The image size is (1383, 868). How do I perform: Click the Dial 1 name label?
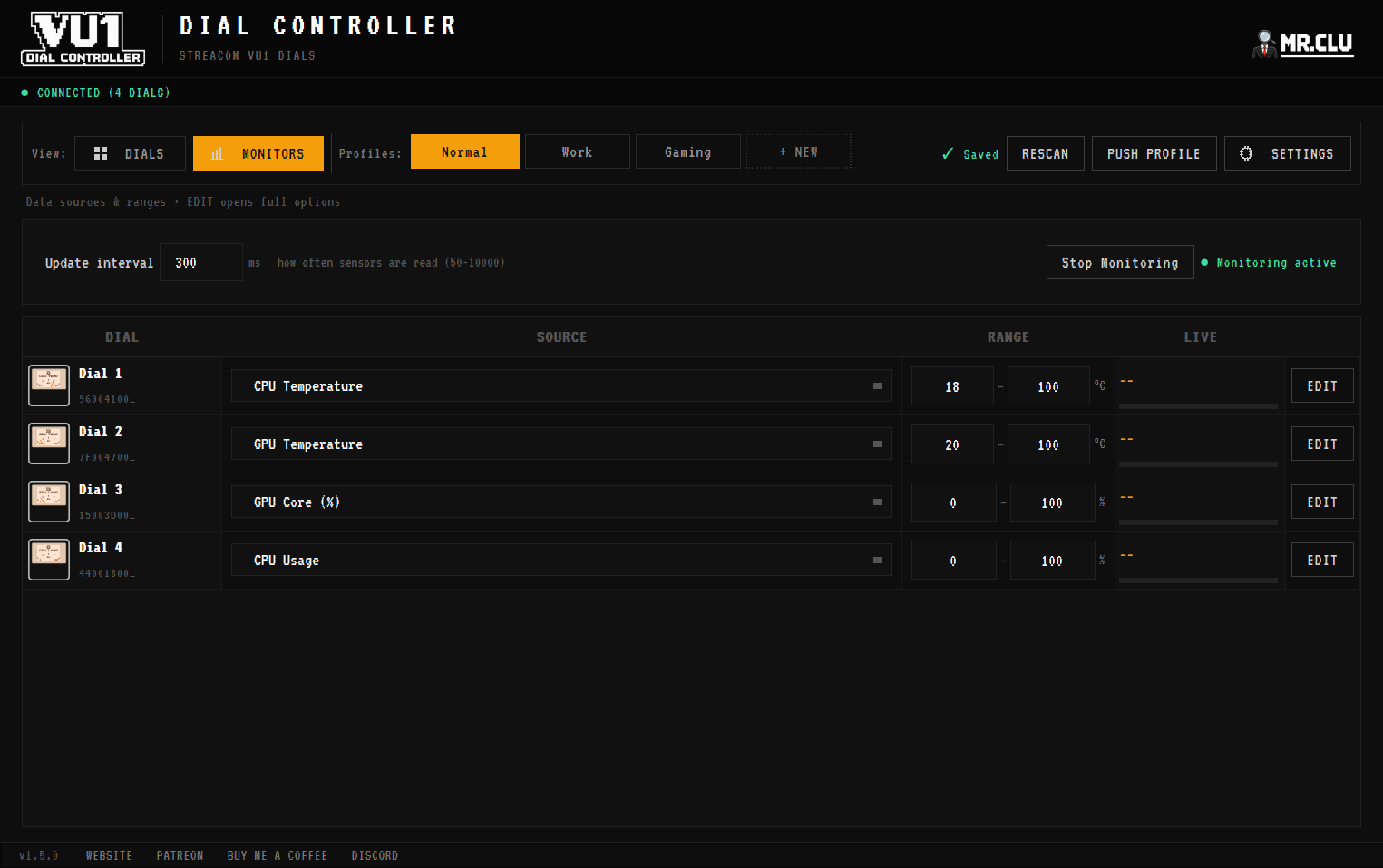coord(100,373)
